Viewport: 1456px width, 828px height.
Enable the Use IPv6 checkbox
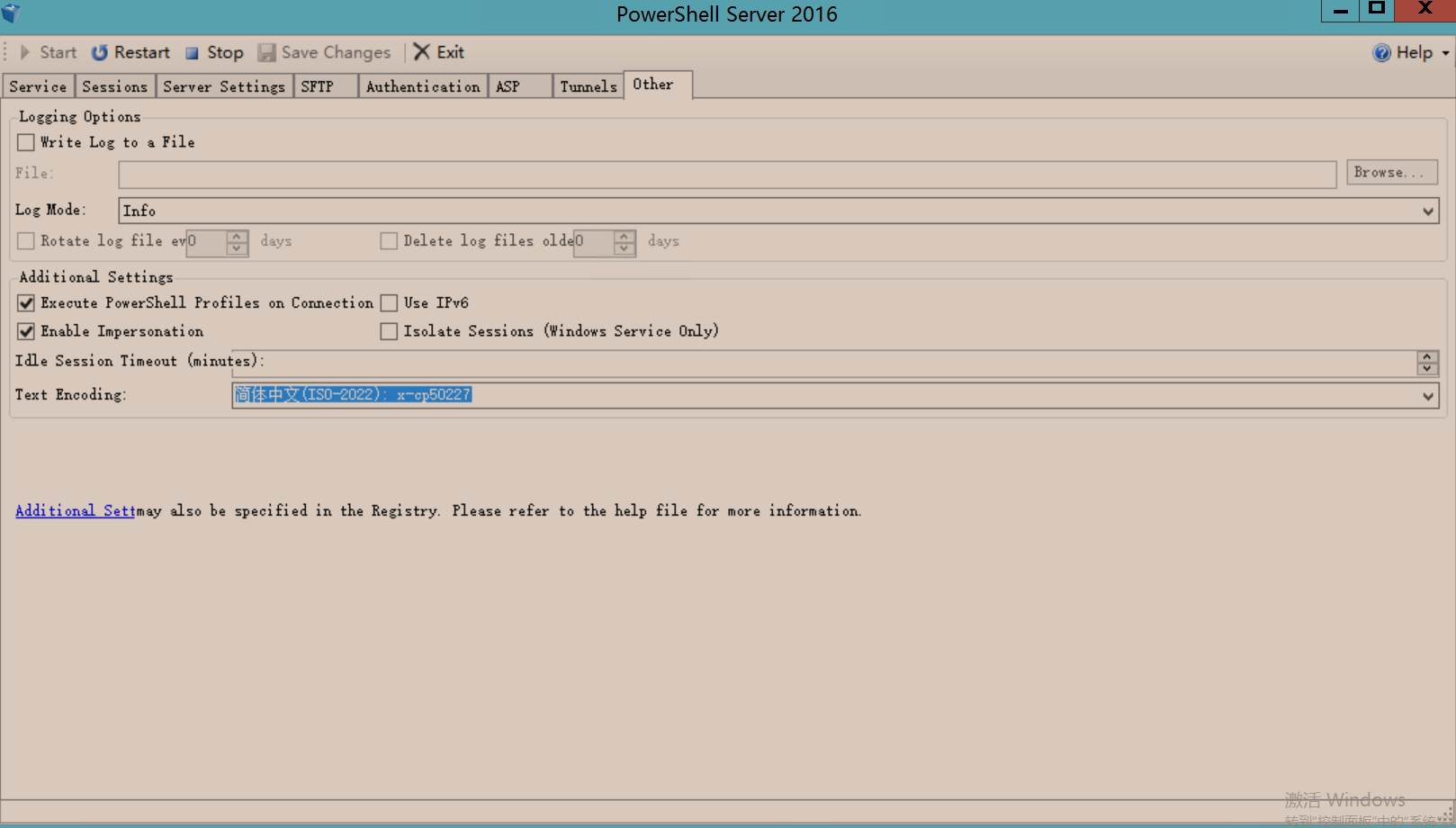click(x=389, y=303)
